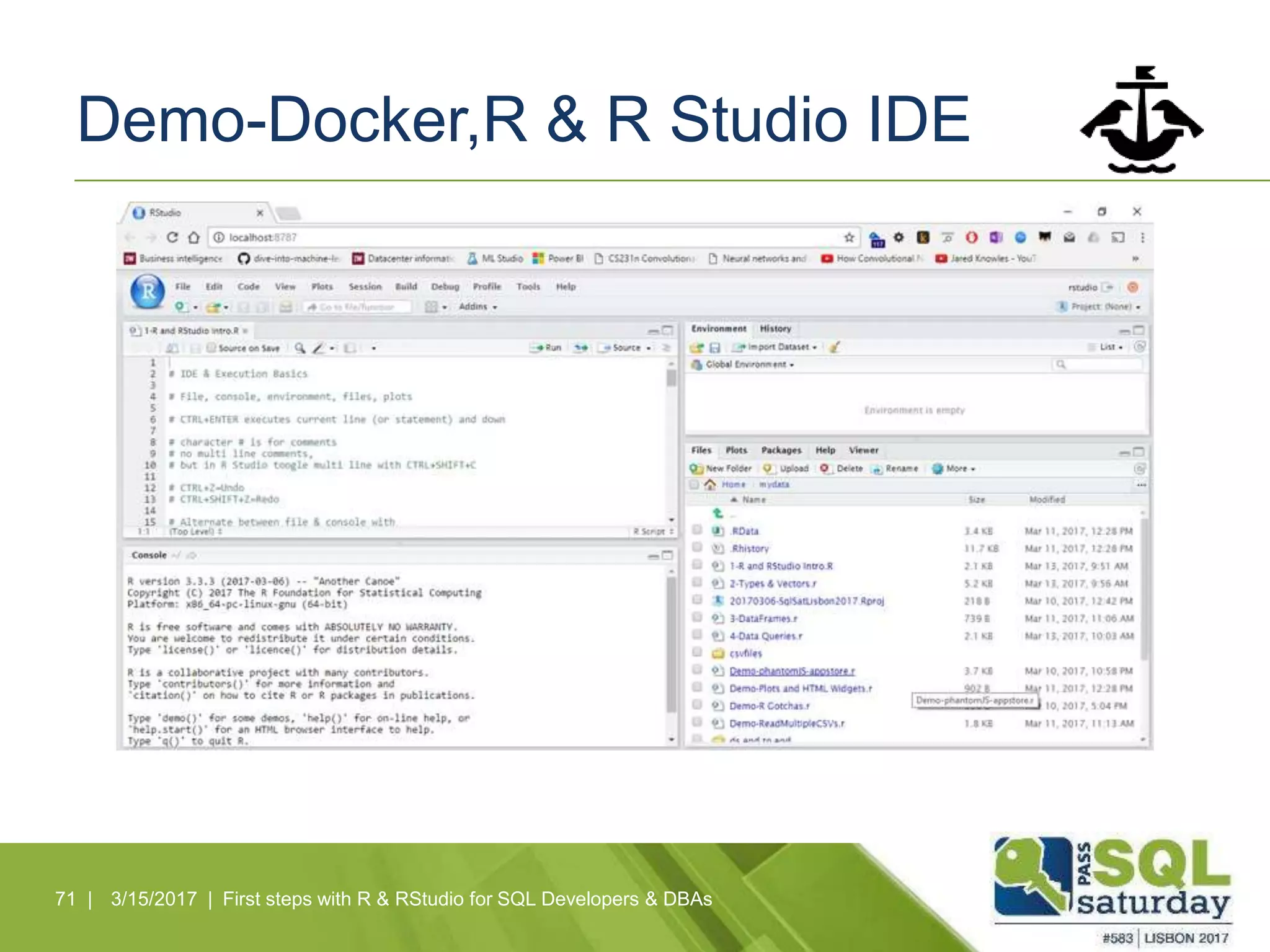Image resolution: width=1270 pixels, height=952 pixels.
Task: Click the red quit session icon
Action: (1133, 287)
